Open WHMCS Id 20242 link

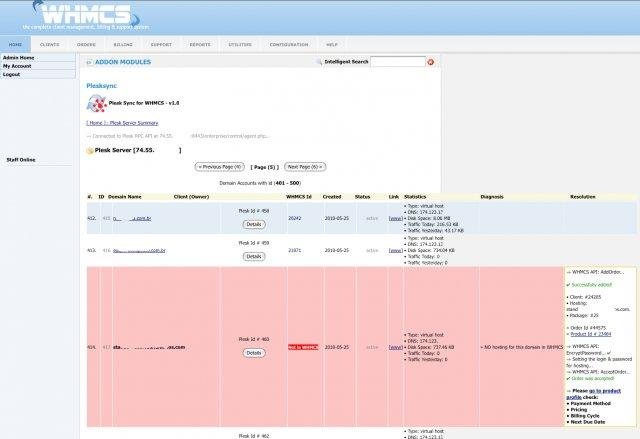pos(295,219)
